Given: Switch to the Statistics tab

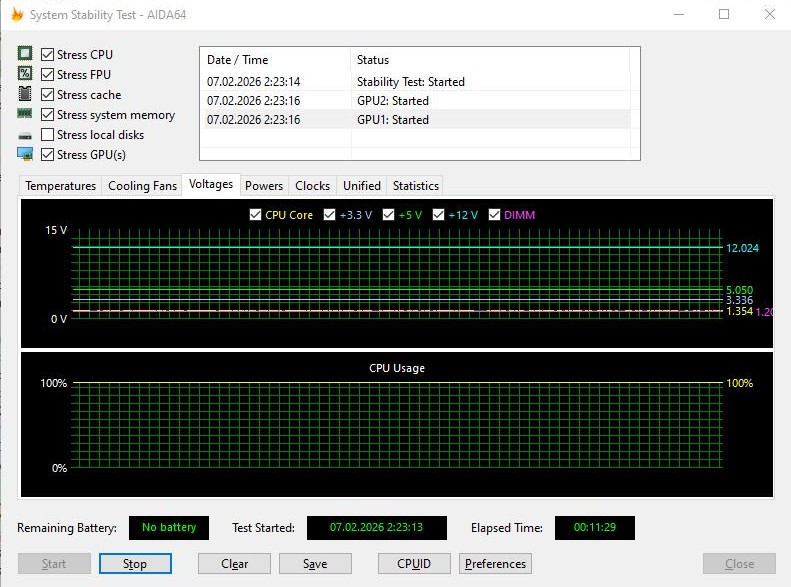Looking at the screenshot, I should point(416,186).
